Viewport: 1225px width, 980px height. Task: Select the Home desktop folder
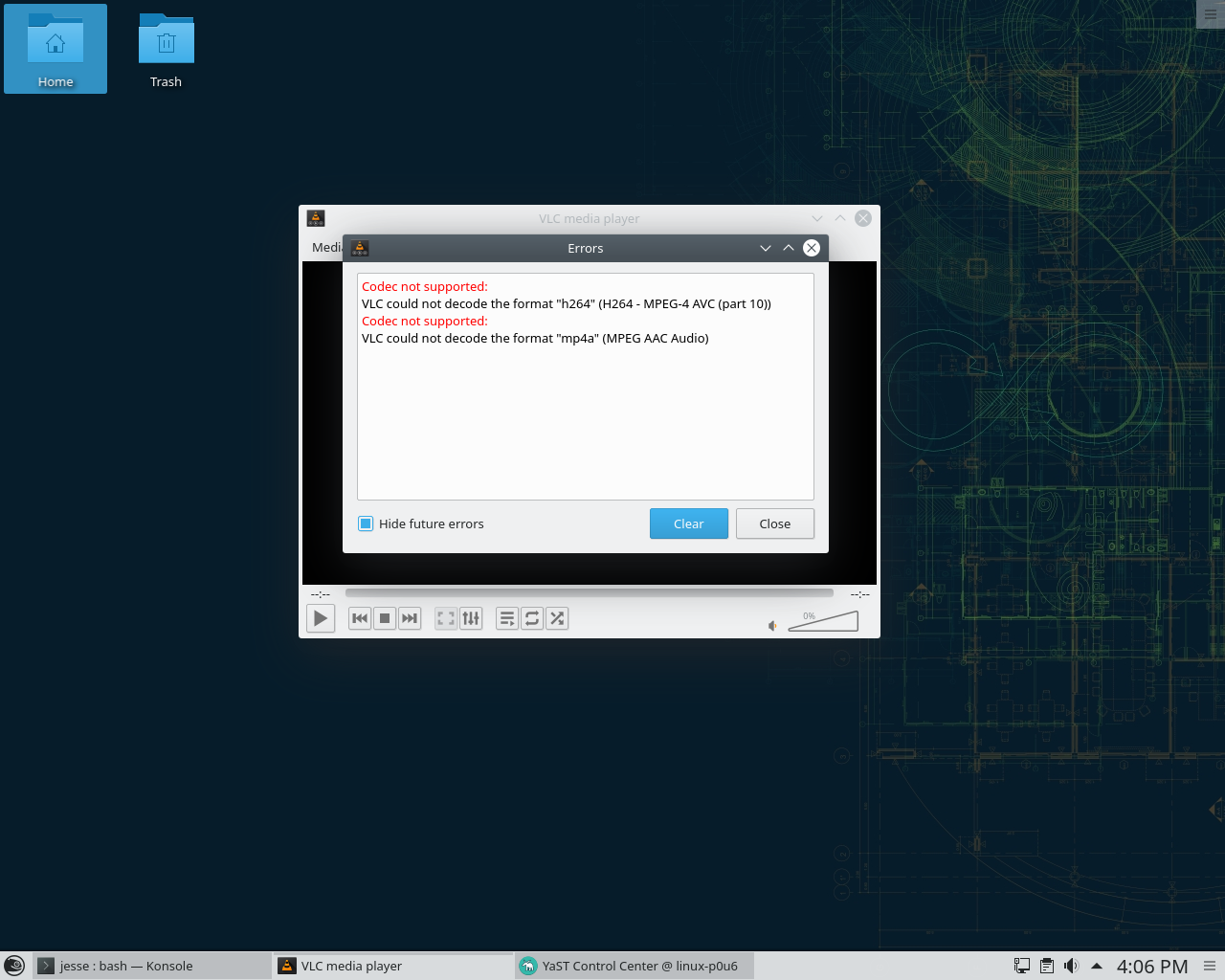coord(56,49)
